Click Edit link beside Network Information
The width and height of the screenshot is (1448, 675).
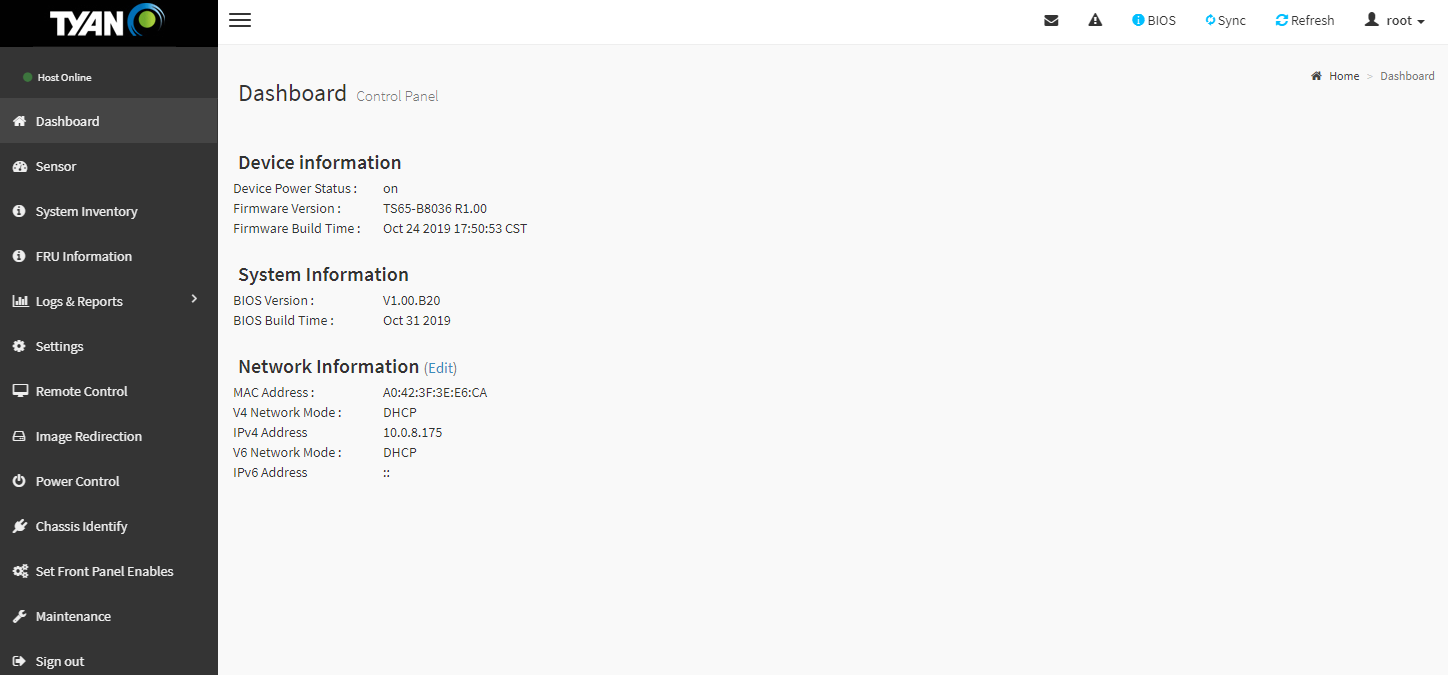(441, 367)
